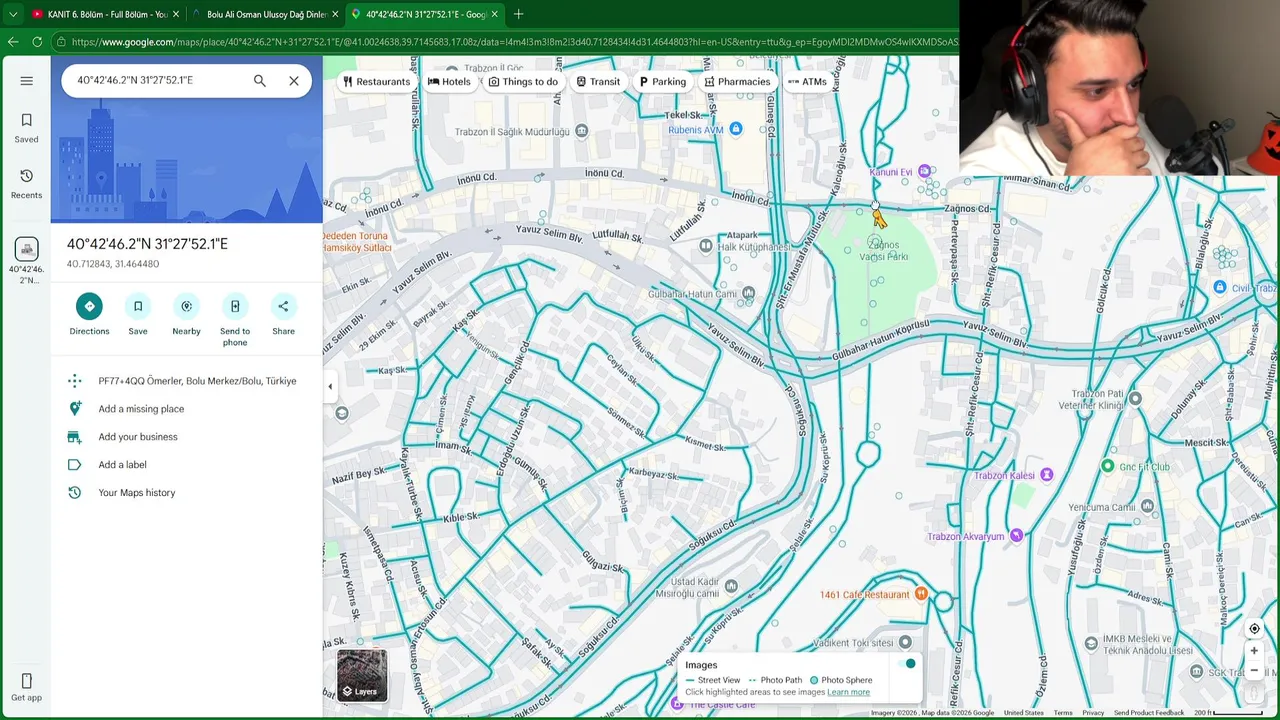Screen dimensions: 1280x720
Task: Reload the page
Action: [38, 42]
